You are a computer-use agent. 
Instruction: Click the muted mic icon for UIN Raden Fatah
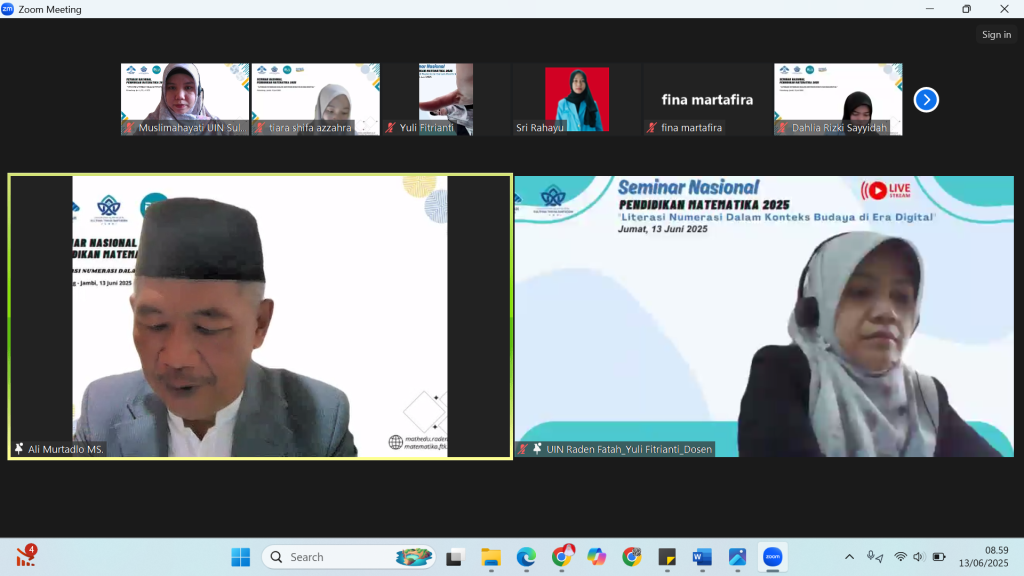523,450
